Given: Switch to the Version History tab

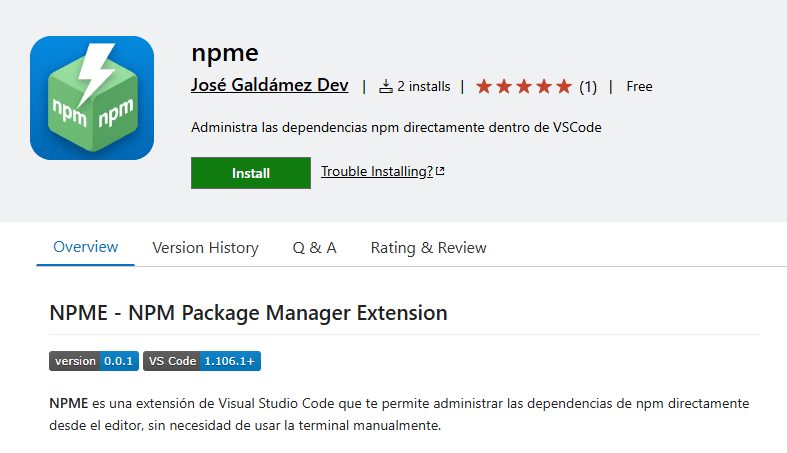Looking at the screenshot, I should (205, 248).
